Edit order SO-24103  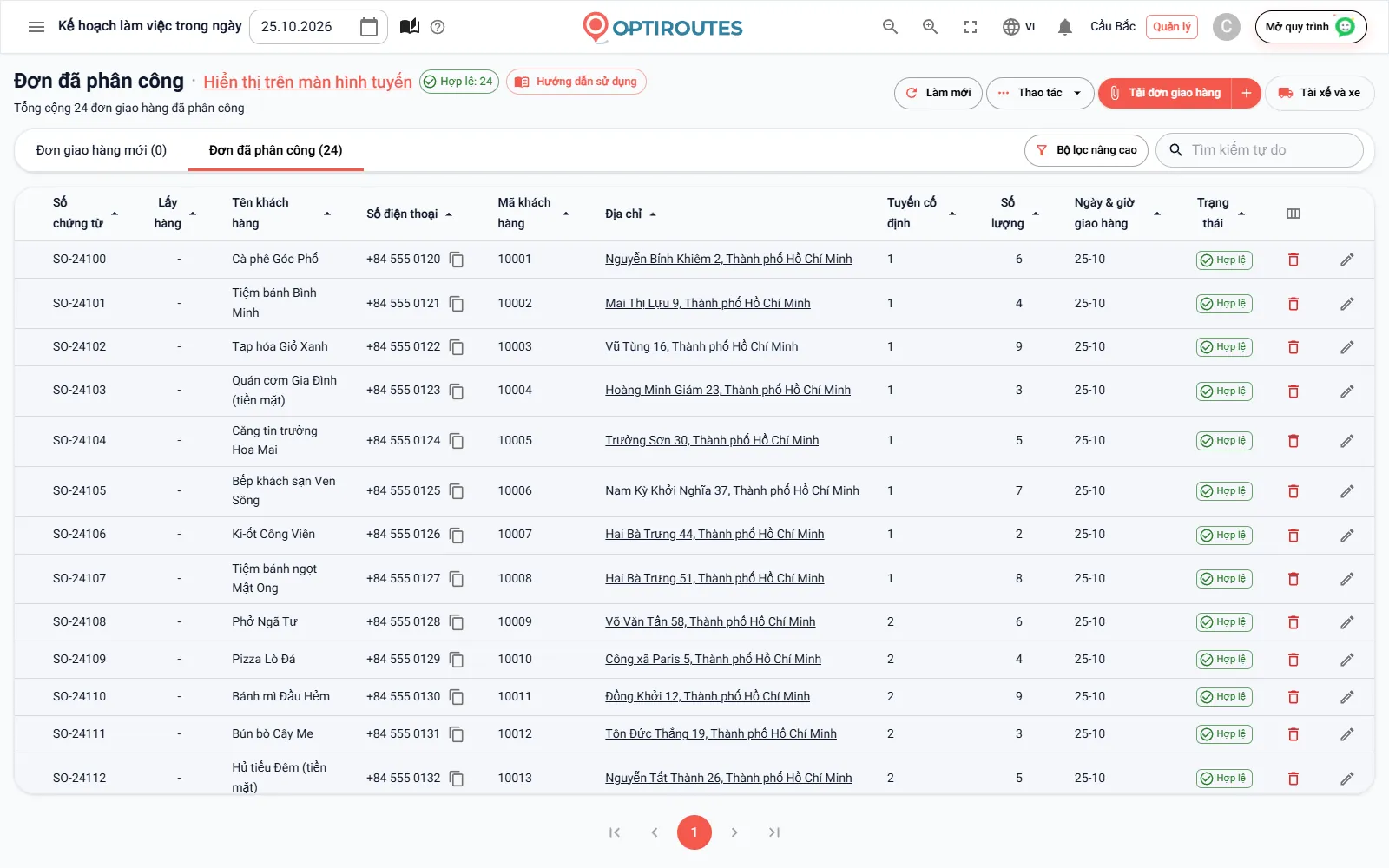click(x=1347, y=391)
